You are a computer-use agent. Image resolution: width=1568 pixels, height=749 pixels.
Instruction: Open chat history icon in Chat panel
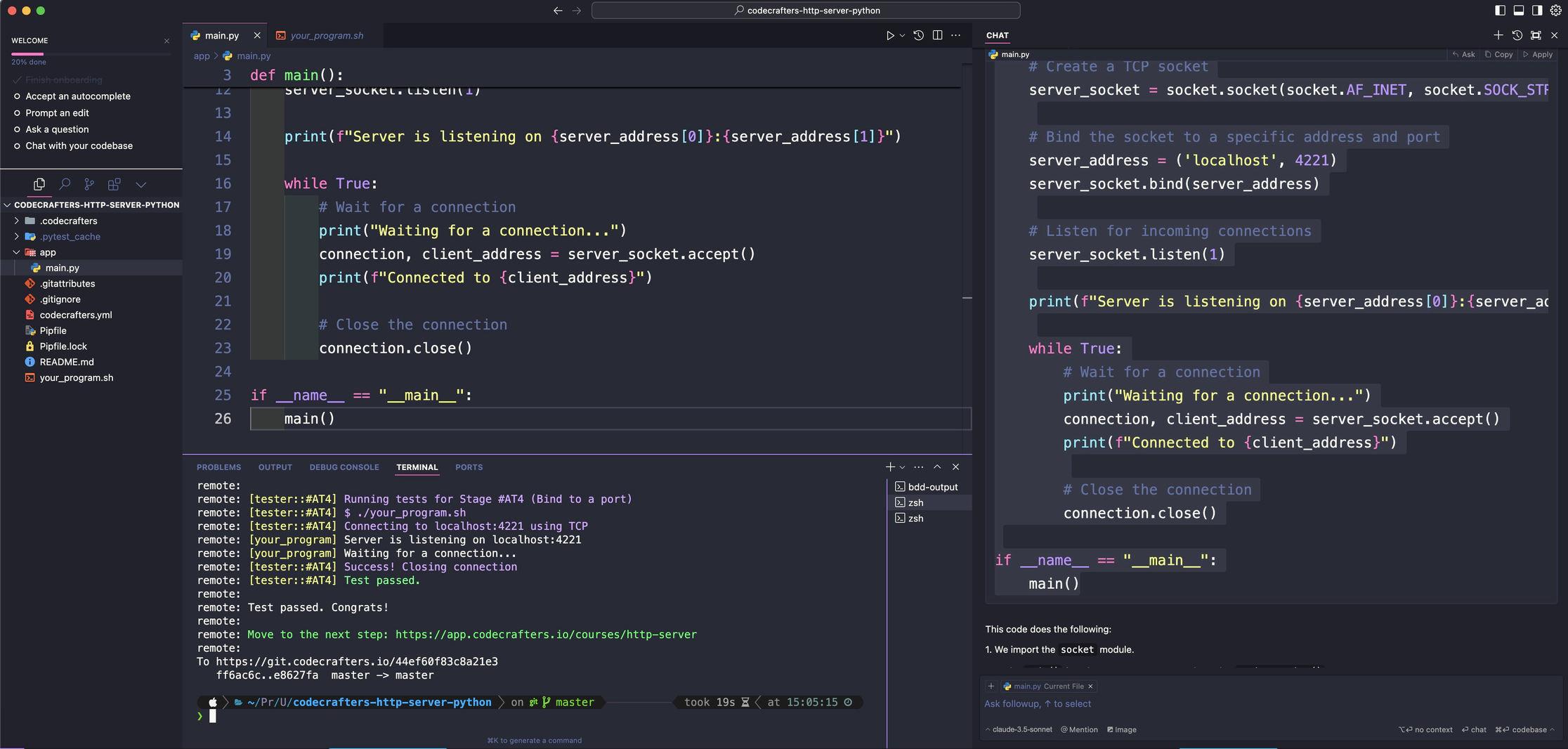[x=1517, y=35]
